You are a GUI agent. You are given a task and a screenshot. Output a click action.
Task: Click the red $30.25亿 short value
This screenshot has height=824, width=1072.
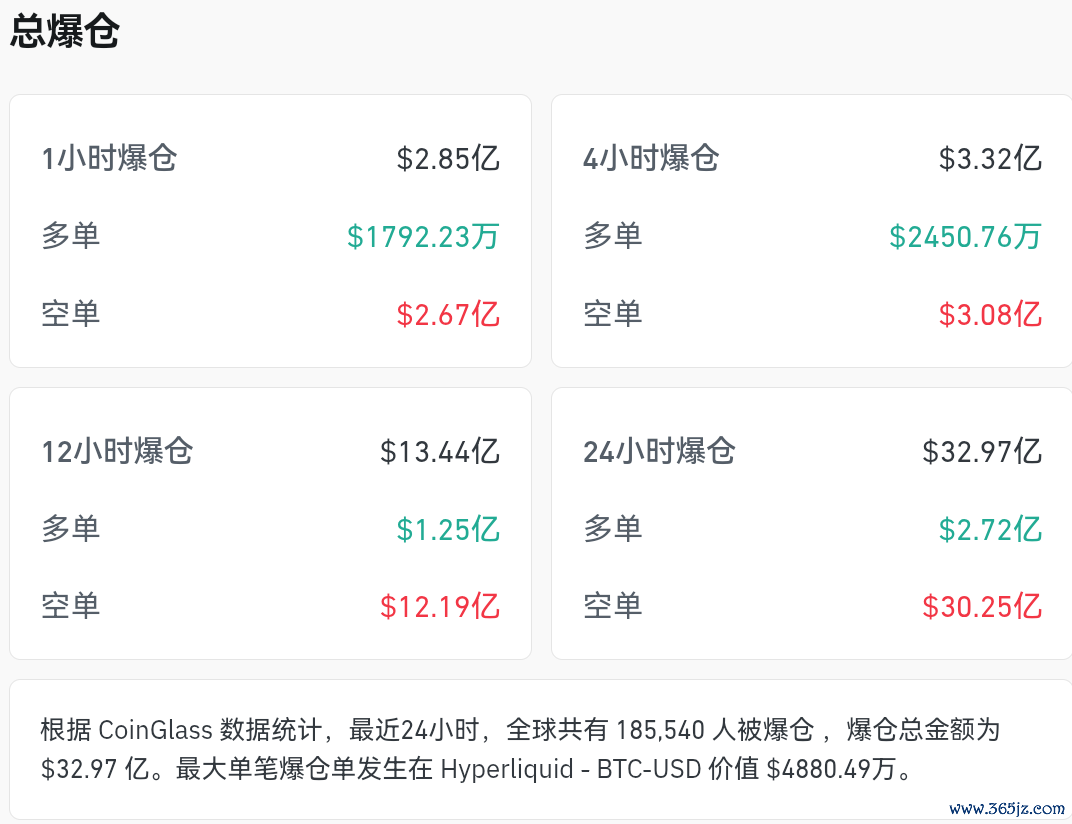pyautogui.click(x=982, y=607)
